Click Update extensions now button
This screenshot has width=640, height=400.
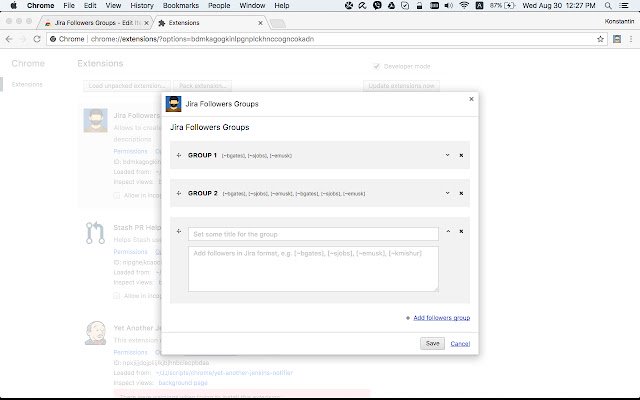click(x=401, y=86)
